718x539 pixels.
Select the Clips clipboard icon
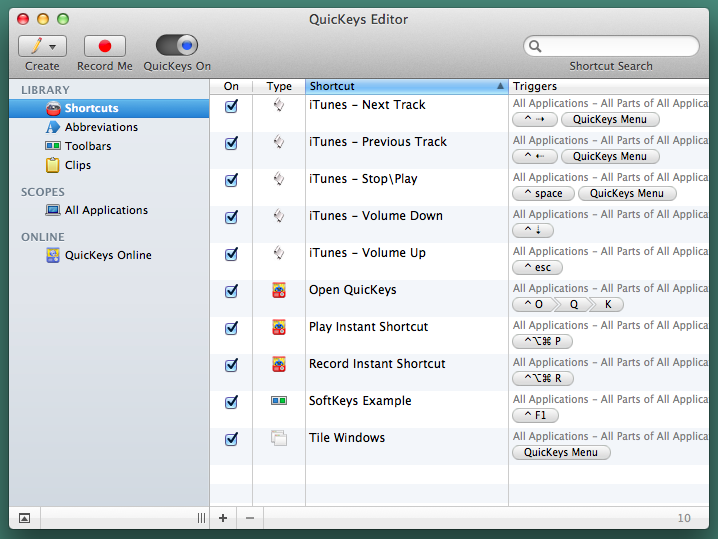coord(53,165)
